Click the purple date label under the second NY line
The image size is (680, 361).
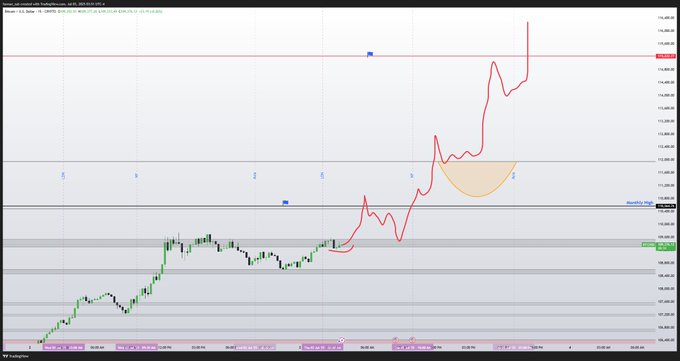pos(412,348)
